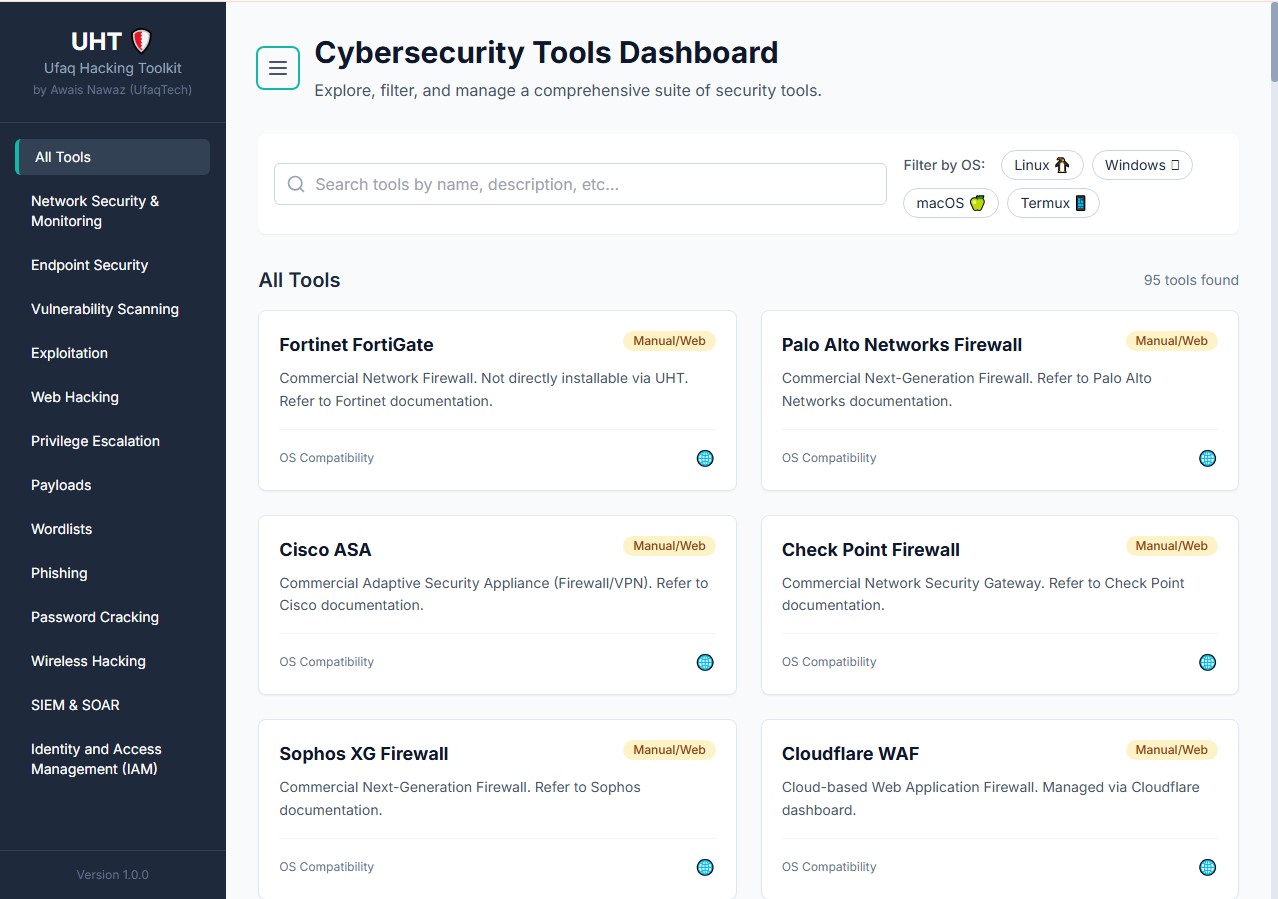Image resolution: width=1278 pixels, height=899 pixels.
Task: Toggle the Termux OS filter
Action: click(x=1052, y=203)
